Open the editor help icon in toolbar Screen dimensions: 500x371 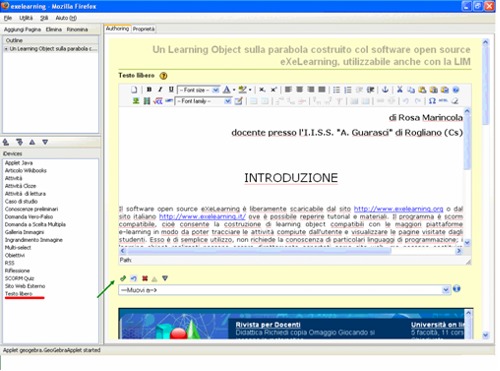456,90
